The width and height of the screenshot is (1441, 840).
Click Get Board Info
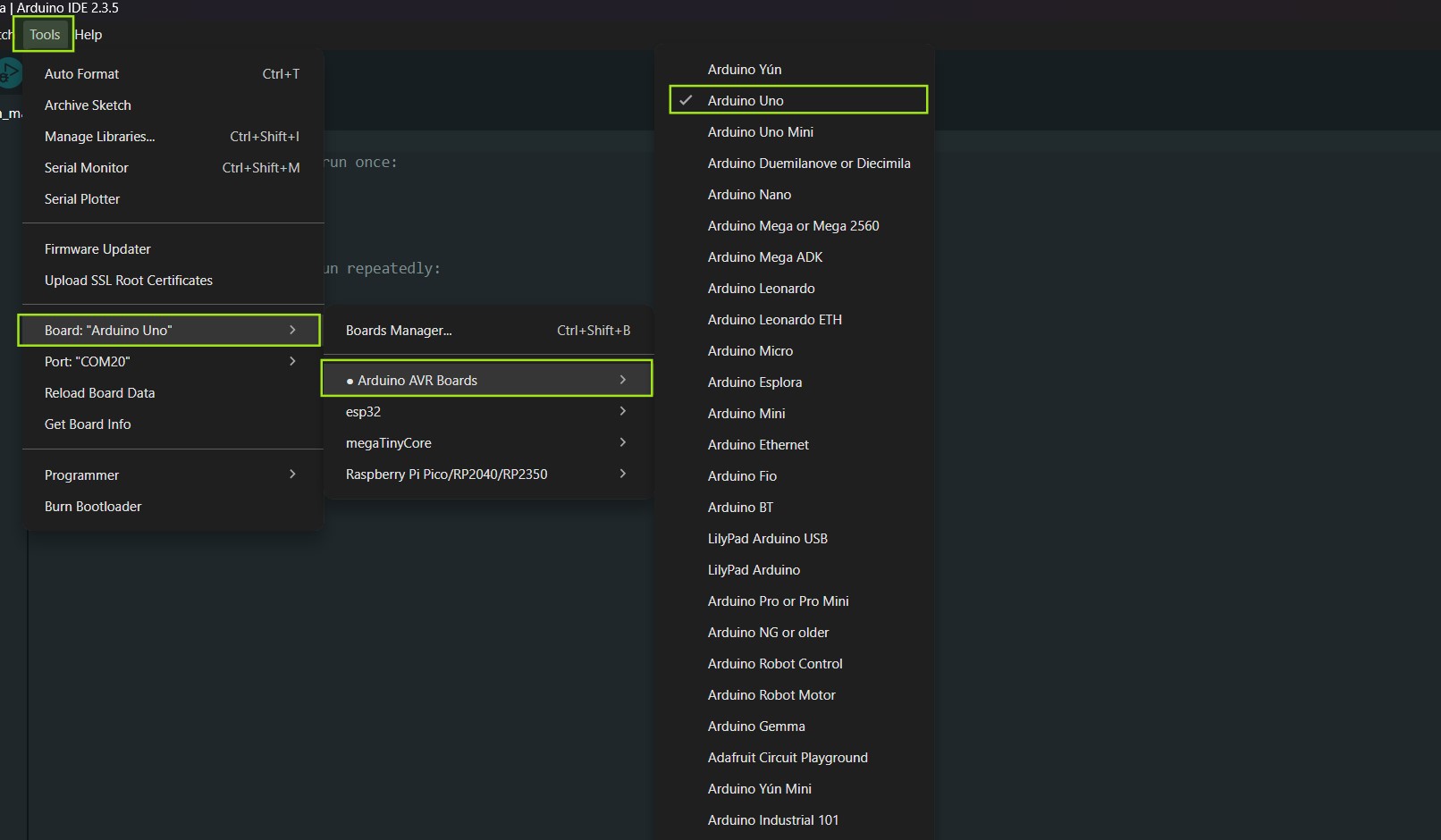click(x=172, y=424)
